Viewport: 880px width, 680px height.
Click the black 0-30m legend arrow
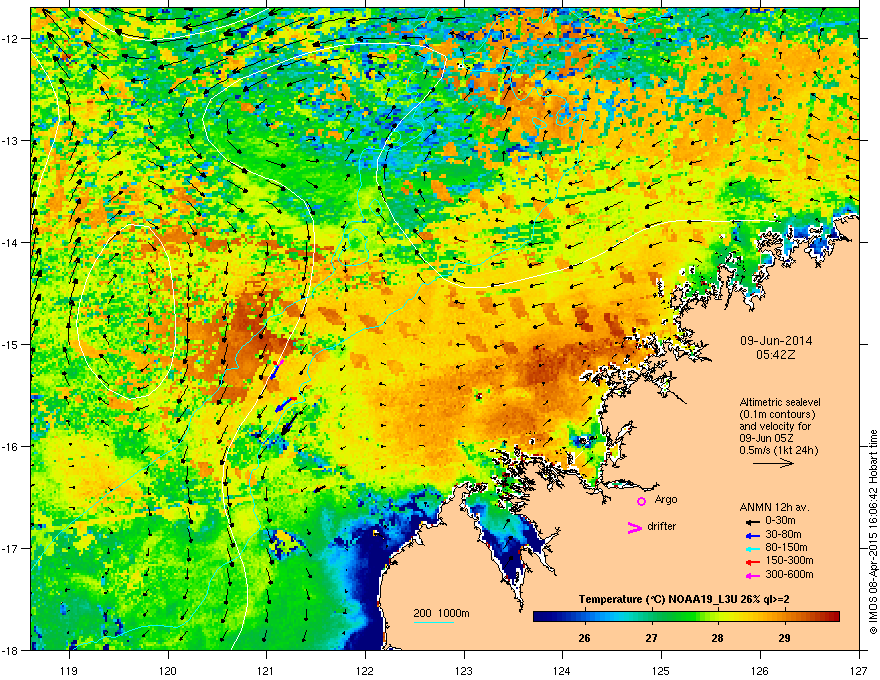[x=752, y=521]
